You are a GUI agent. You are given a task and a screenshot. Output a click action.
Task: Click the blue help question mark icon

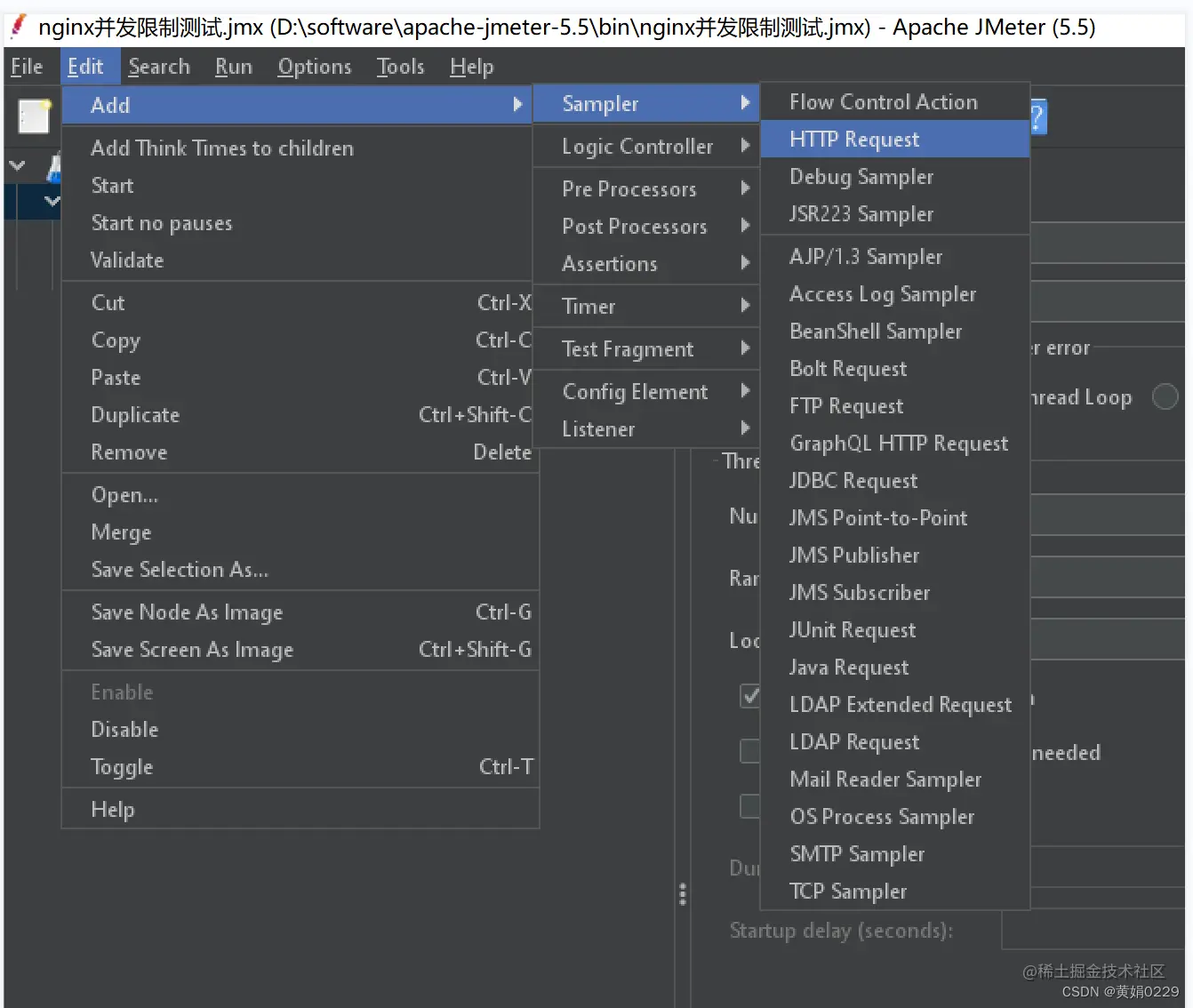[x=1037, y=117]
